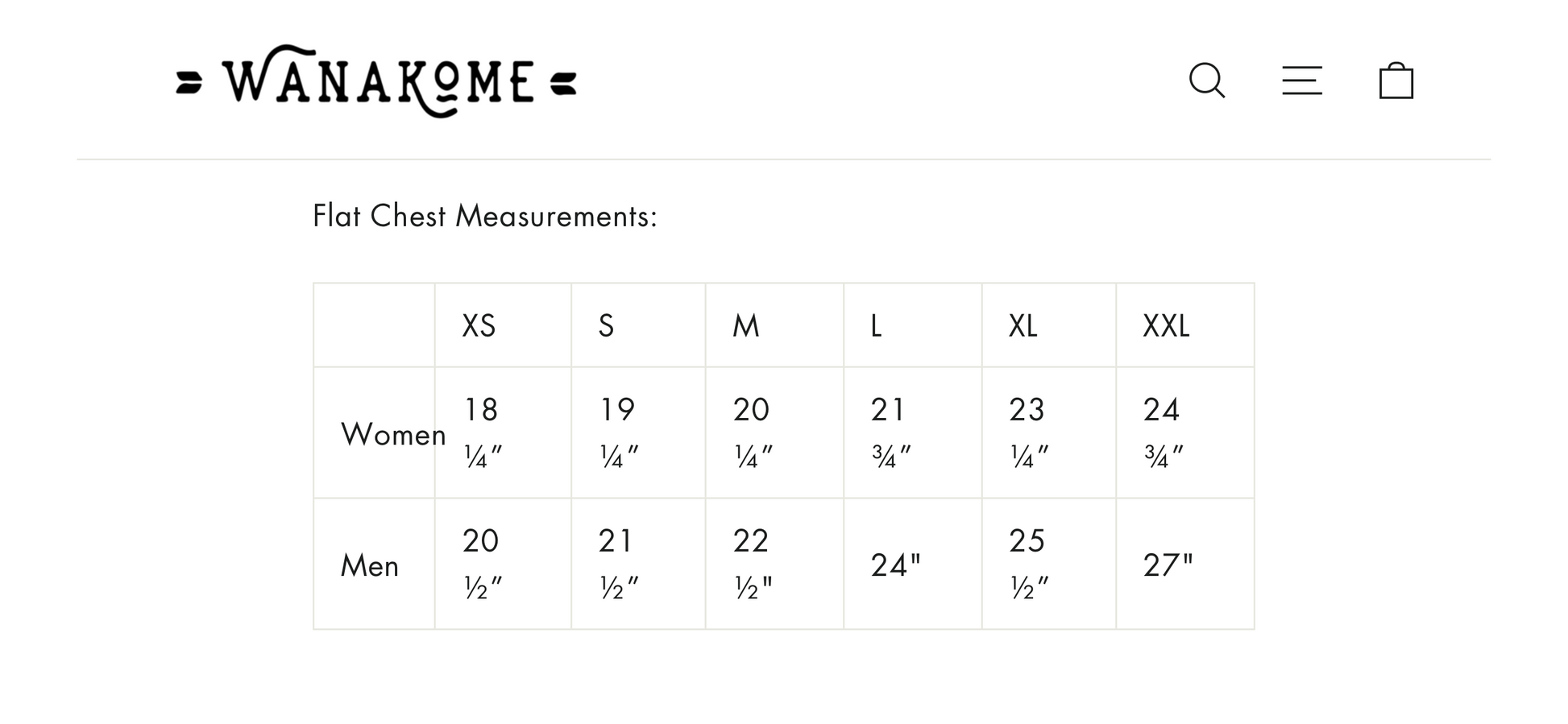Select the XS size column header
The width and height of the screenshot is (1568, 724).
tap(479, 325)
